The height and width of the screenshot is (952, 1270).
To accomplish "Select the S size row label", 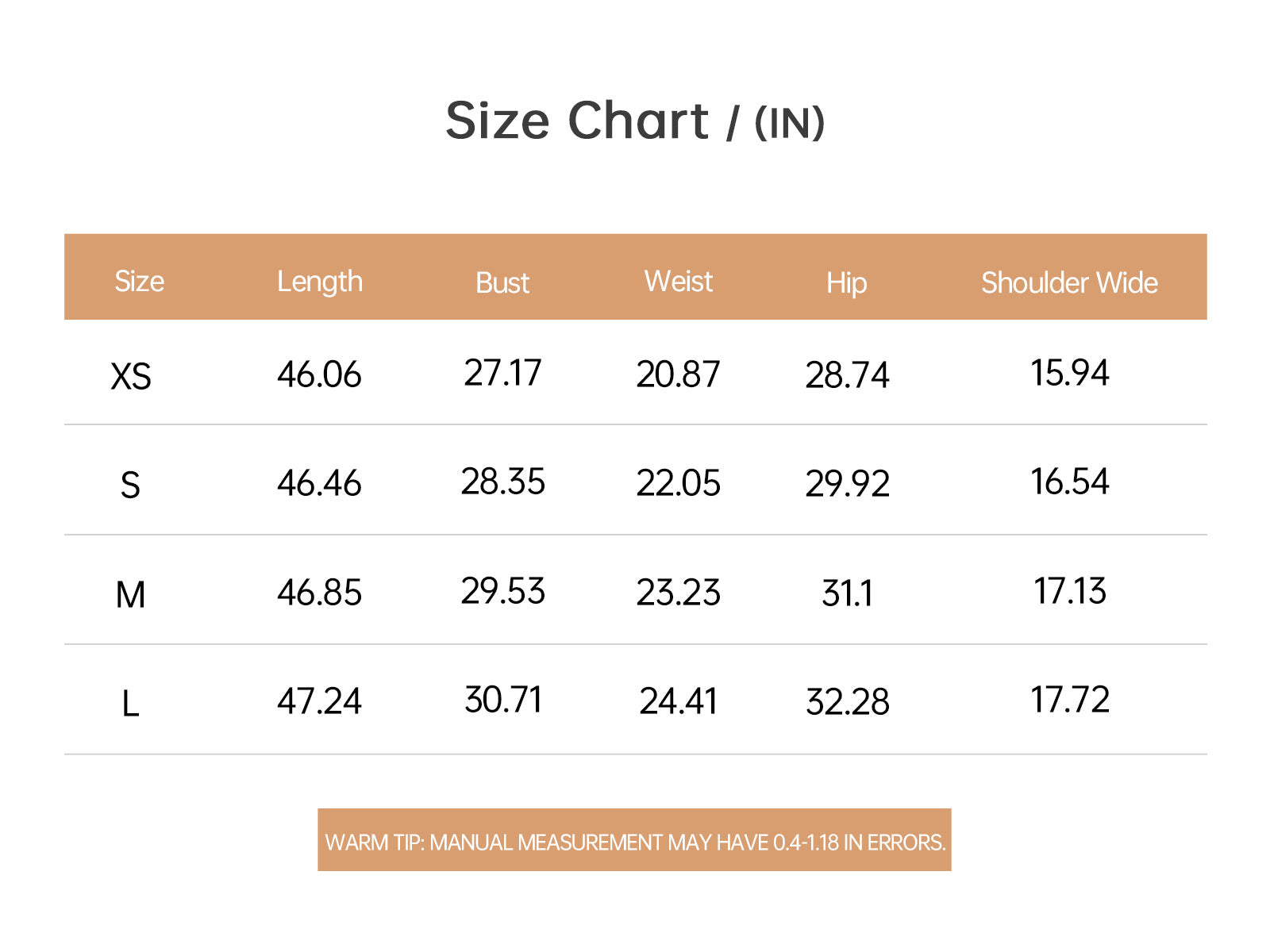I will click(x=130, y=485).
